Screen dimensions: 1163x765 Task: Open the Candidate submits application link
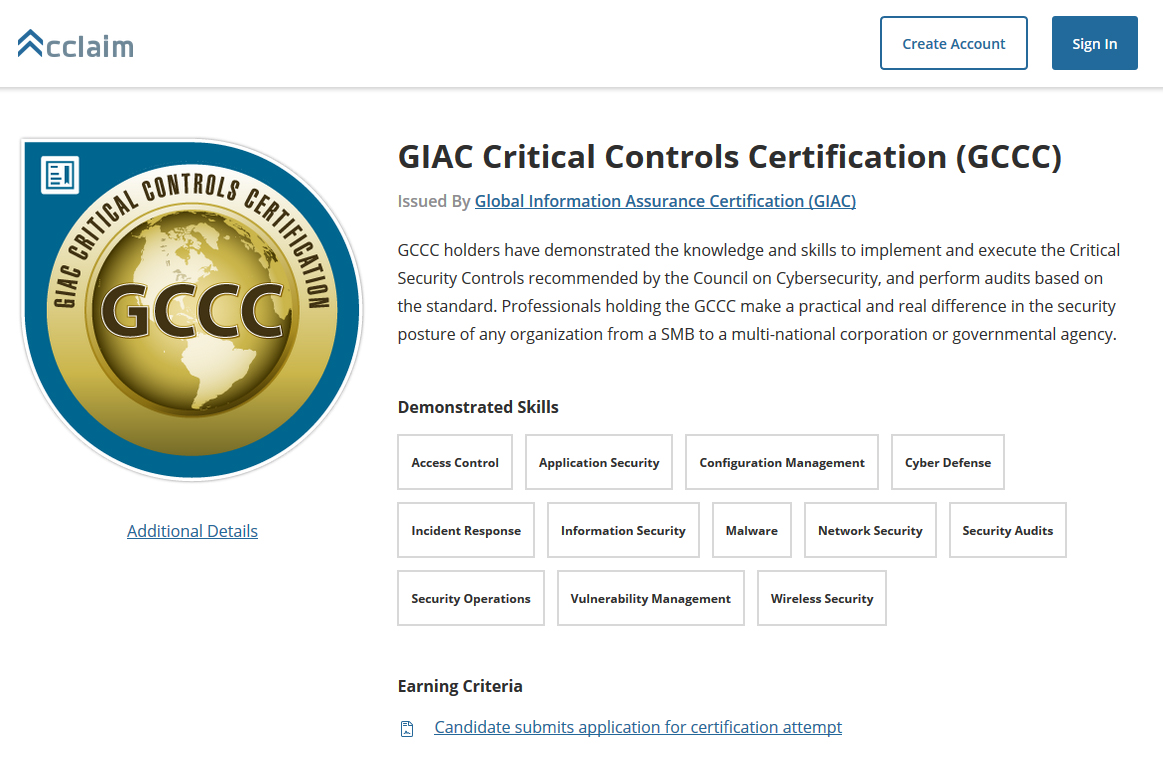[x=638, y=727]
